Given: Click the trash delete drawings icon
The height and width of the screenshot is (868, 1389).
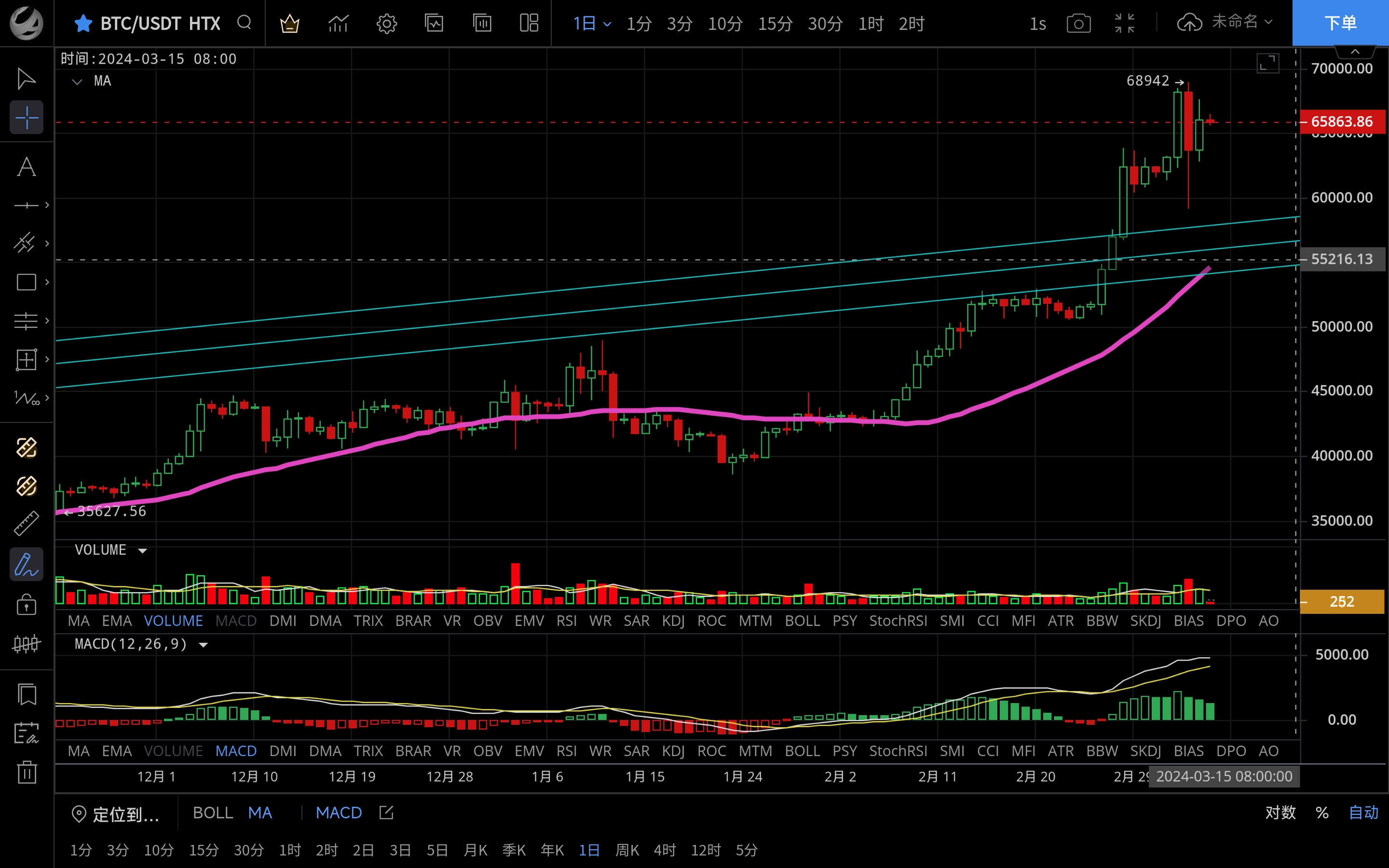Looking at the screenshot, I should click(x=27, y=772).
